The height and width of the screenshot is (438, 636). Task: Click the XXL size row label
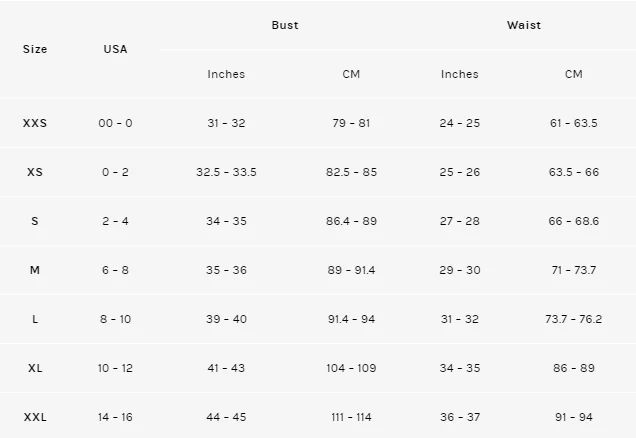point(35,417)
